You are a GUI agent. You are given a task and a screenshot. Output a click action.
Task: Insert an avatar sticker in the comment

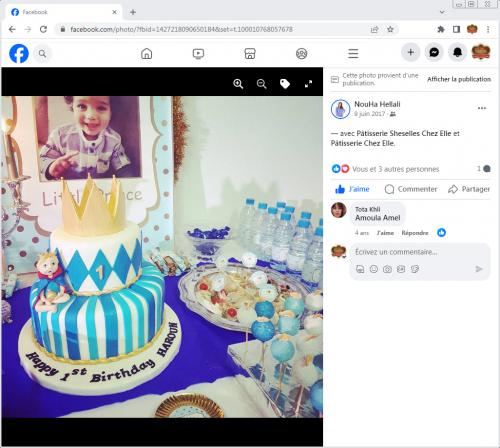tap(360, 269)
